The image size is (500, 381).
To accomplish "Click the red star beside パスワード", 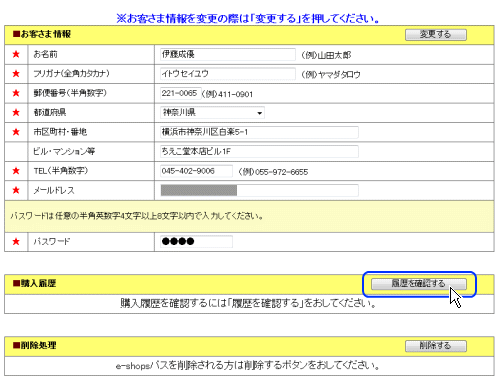I will pyautogui.click(x=16, y=241).
